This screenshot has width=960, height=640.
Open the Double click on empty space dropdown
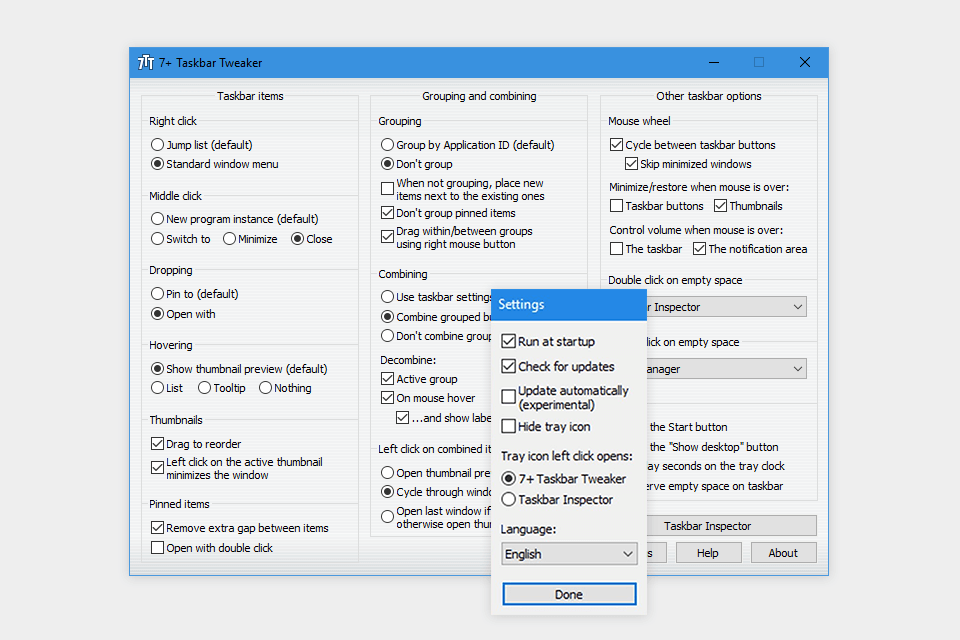coord(726,307)
